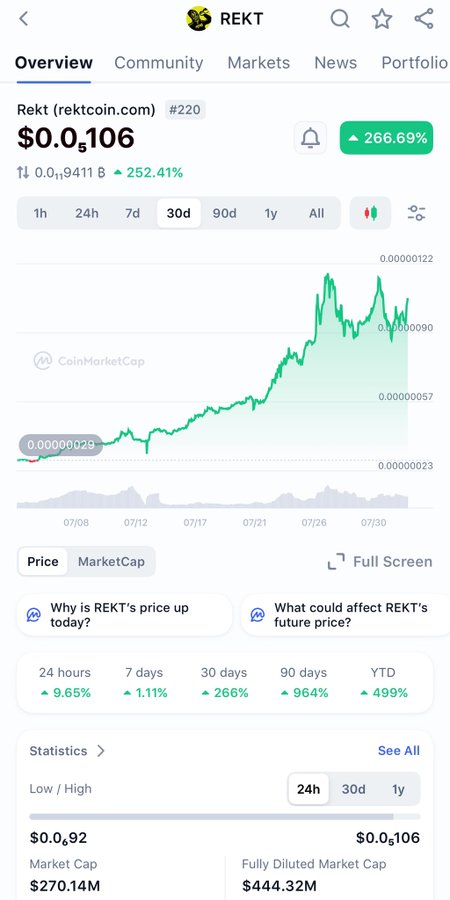Switch to candlestick chart icon
450x900 pixels.
pyautogui.click(x=370, y=213)
